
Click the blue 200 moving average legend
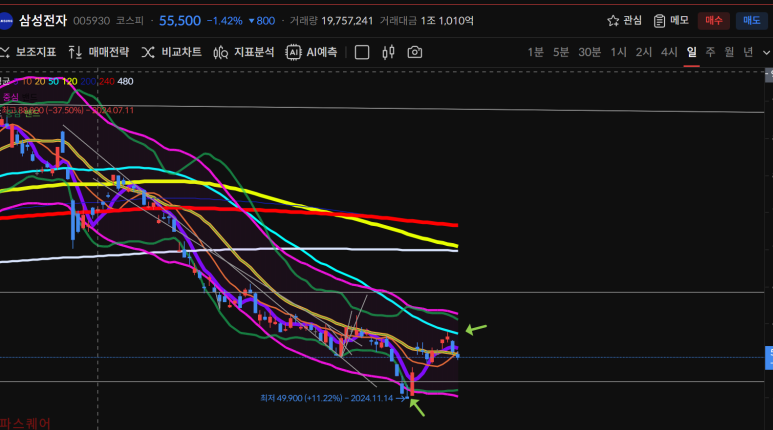[88, 81]
